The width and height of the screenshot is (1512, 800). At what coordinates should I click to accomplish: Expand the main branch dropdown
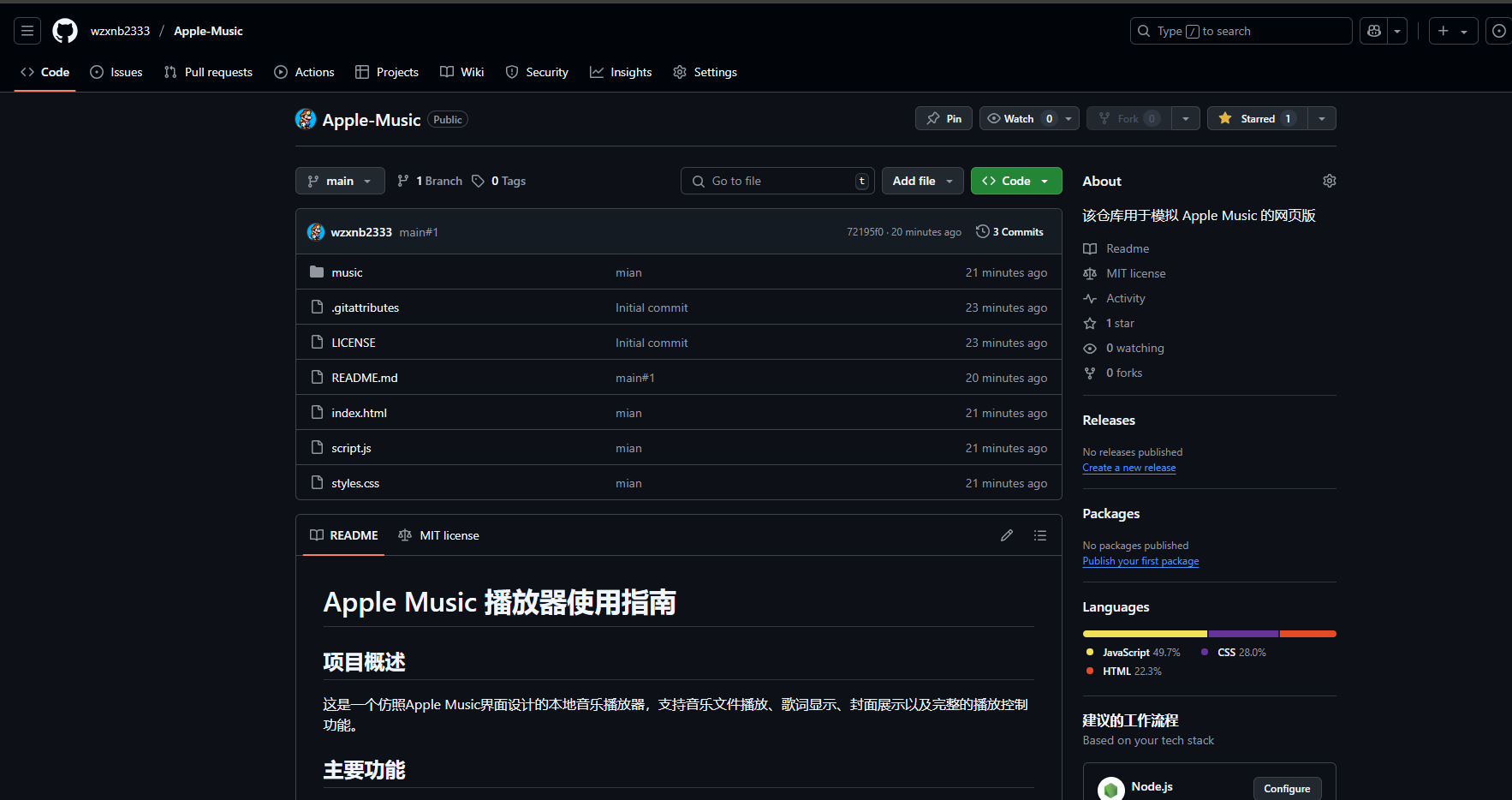[340, 181]
